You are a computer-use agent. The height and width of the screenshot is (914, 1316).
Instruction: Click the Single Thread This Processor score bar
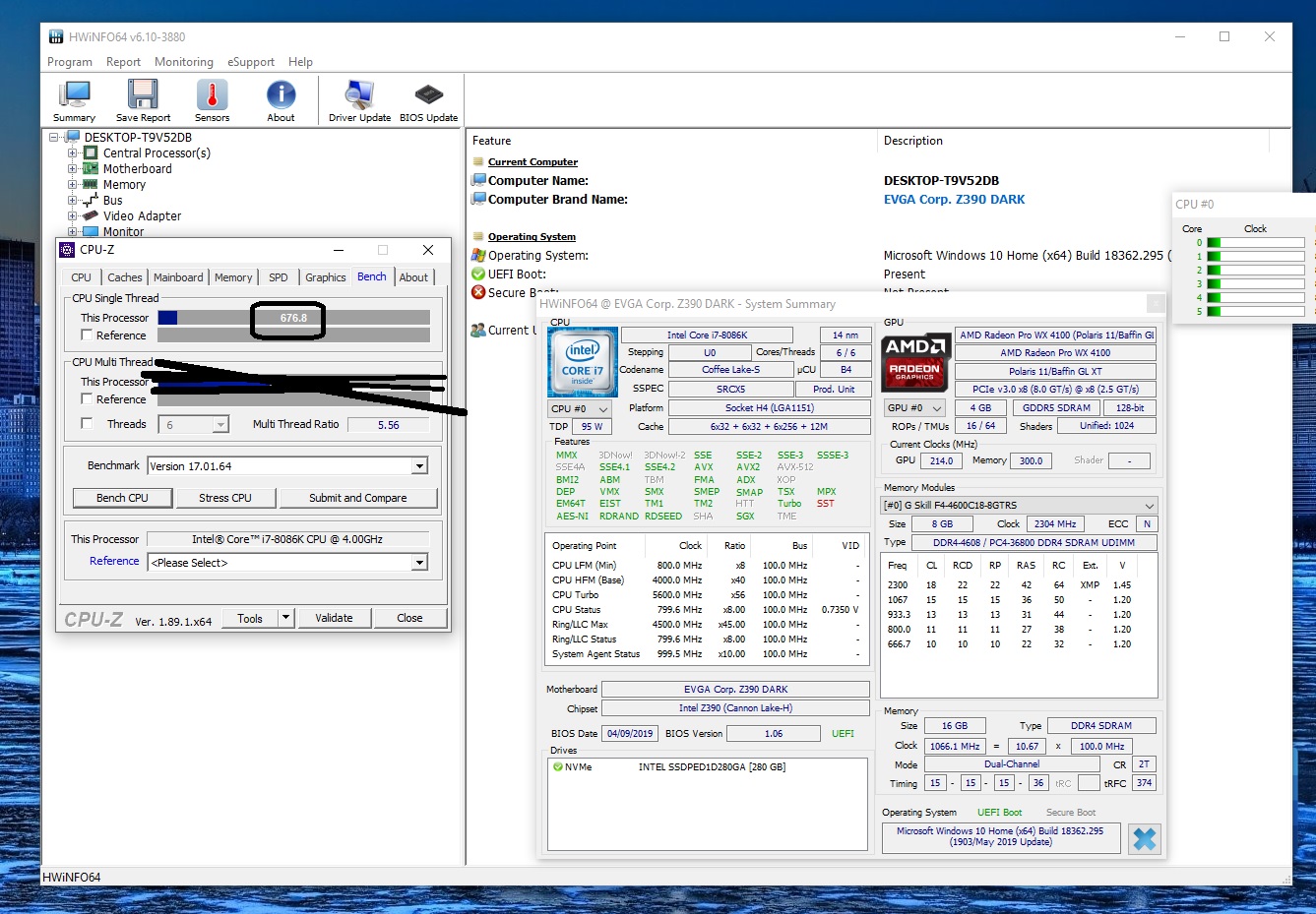point(293,318)
